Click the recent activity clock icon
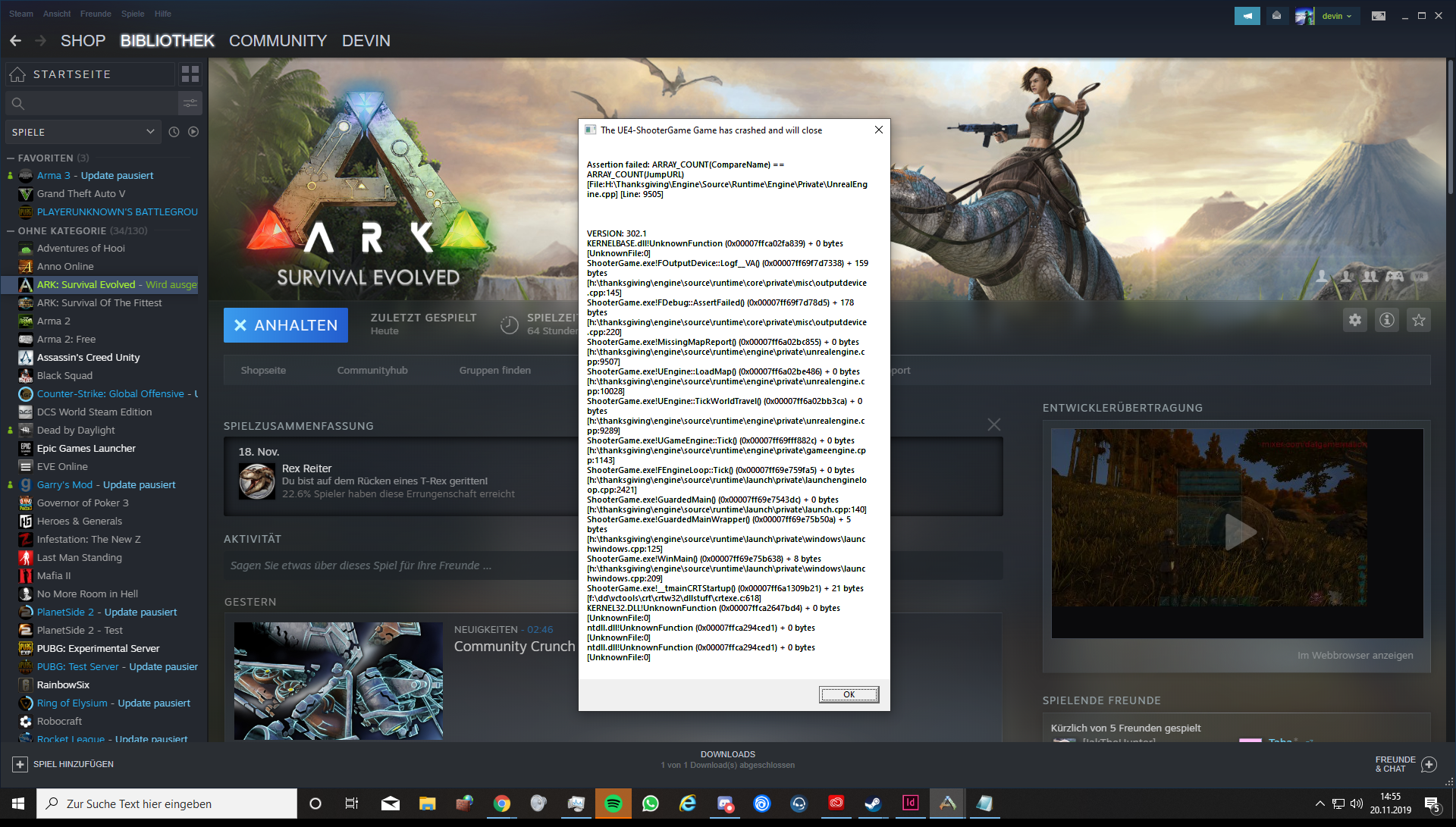Image resolution: width=1456 pixels, height=827 pixels. coord(174,132)
